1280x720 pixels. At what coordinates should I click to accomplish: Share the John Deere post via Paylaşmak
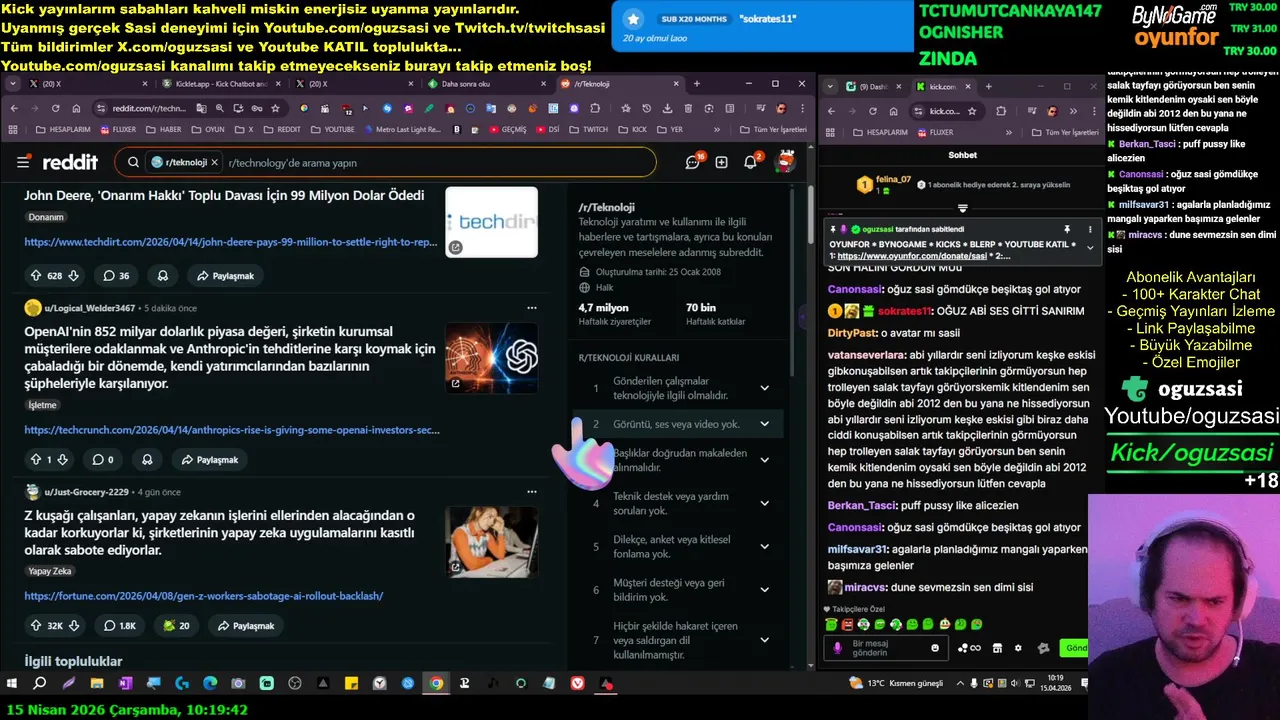[225, 275]
